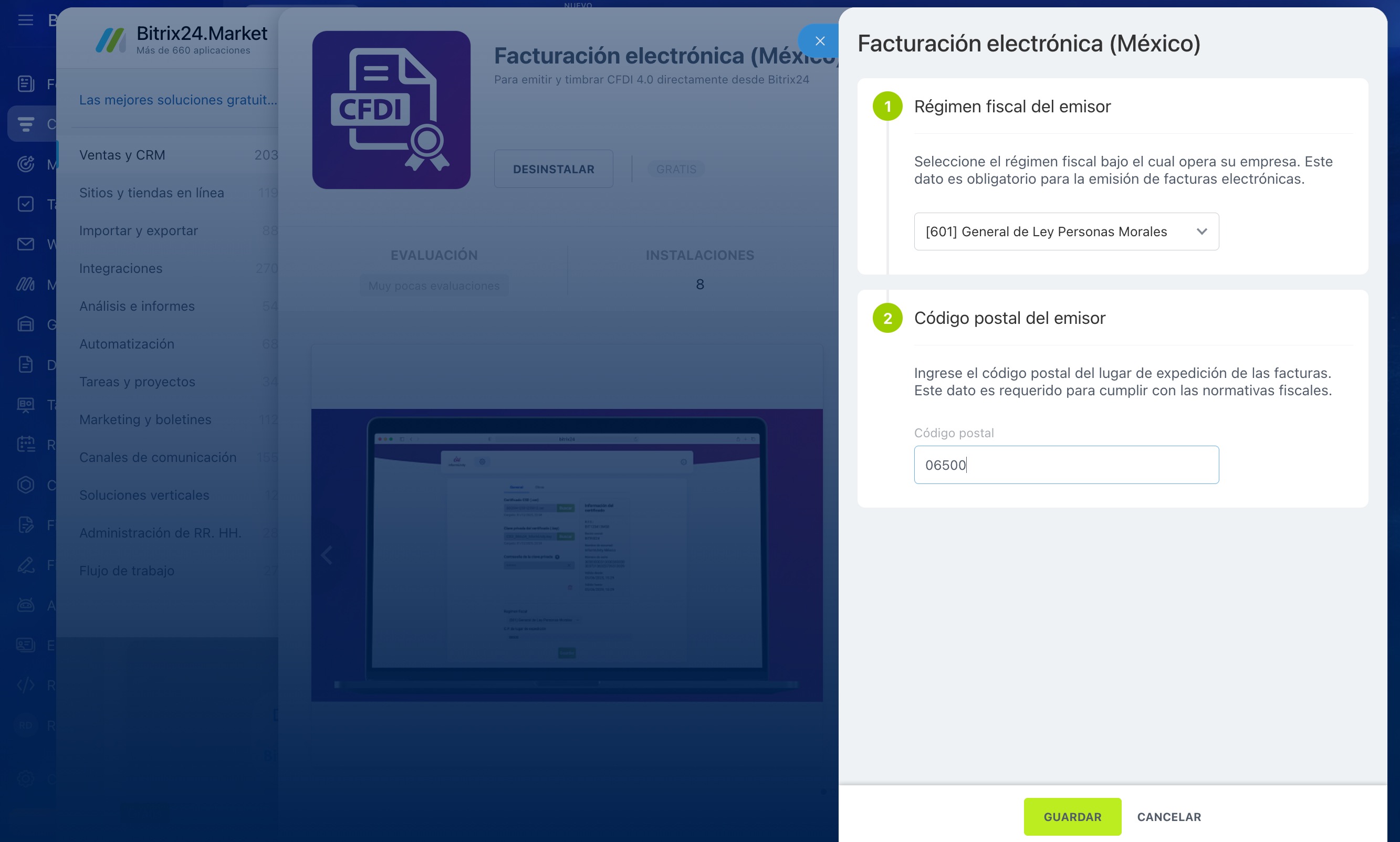The height and width of the screenshot is (842, 1400).
Task: Open the mail envelope sidebar icon
Action: [26, 244]
